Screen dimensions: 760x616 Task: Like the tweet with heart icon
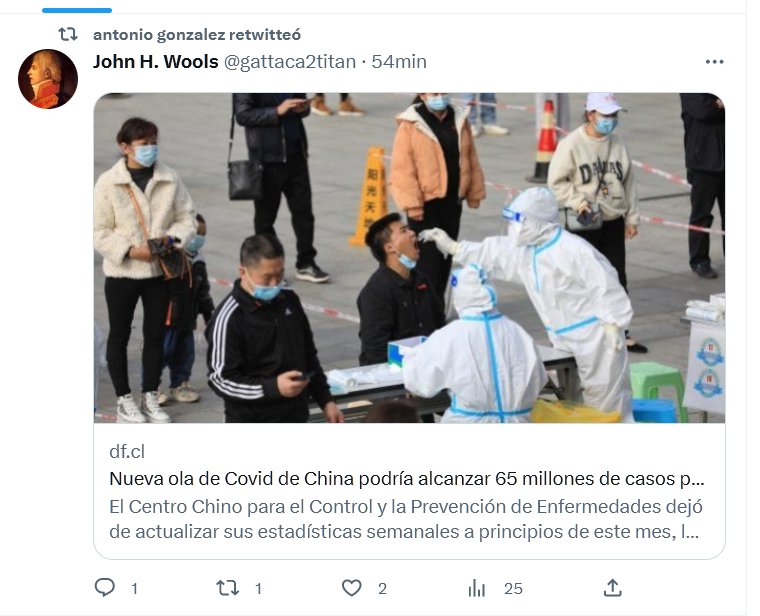pyautogui.click(x=351, y=588)
